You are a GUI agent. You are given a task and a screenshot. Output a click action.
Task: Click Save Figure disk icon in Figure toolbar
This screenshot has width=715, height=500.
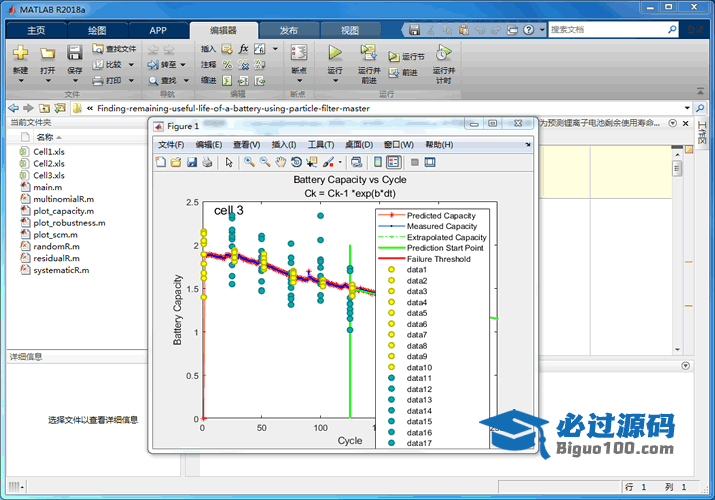point(192,162)
